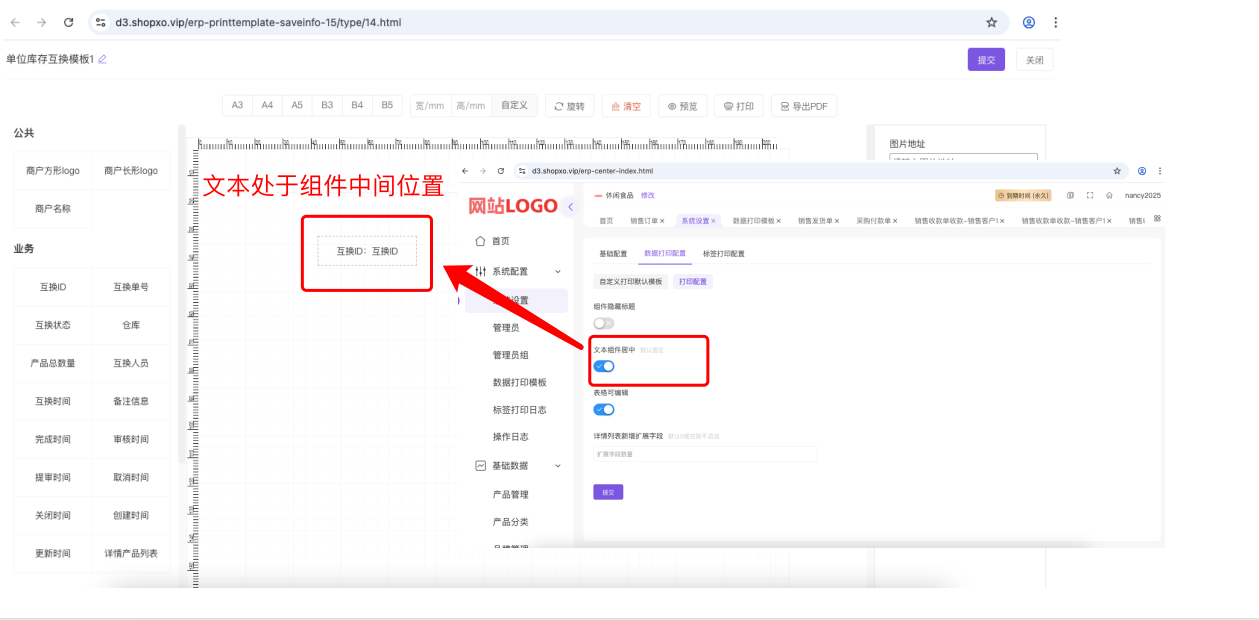
Task: Click the purple 提交 button at top right
Action: pyautogui.click(x=986, y=59)
